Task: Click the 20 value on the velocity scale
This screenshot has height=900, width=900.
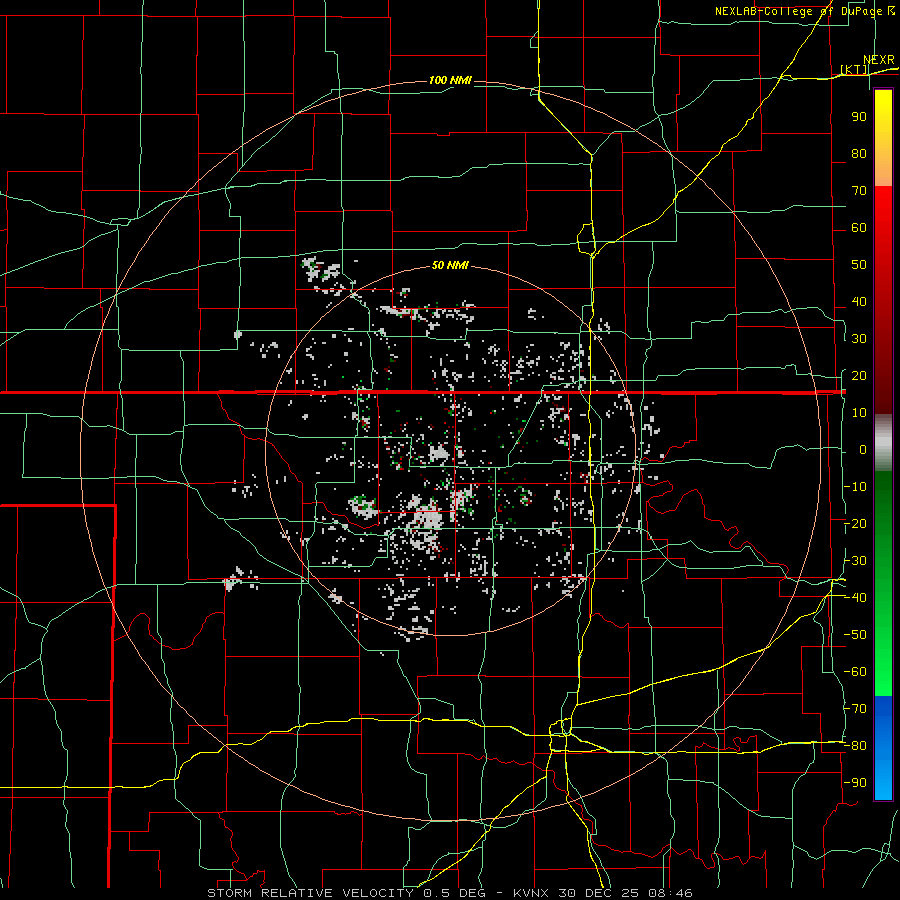Action: [859, 375]
